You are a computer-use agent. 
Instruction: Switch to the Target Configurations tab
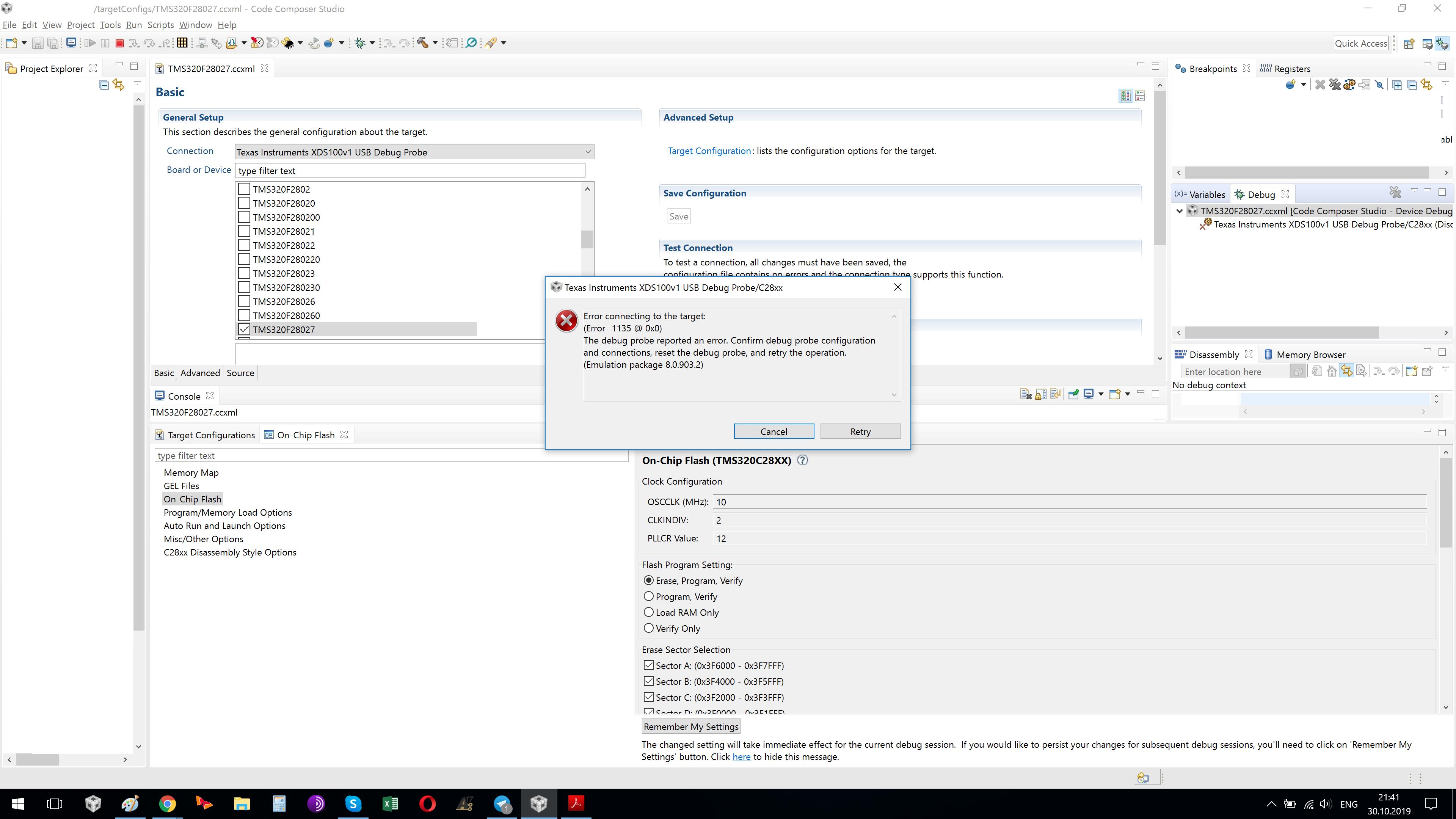[205, 435]
